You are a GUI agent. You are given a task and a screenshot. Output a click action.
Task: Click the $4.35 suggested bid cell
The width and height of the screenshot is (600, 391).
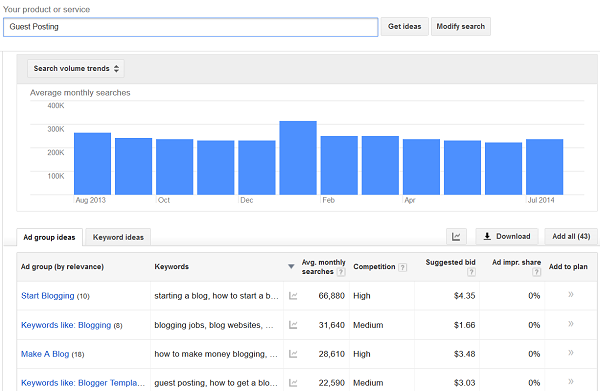click(x=465, y=296)
